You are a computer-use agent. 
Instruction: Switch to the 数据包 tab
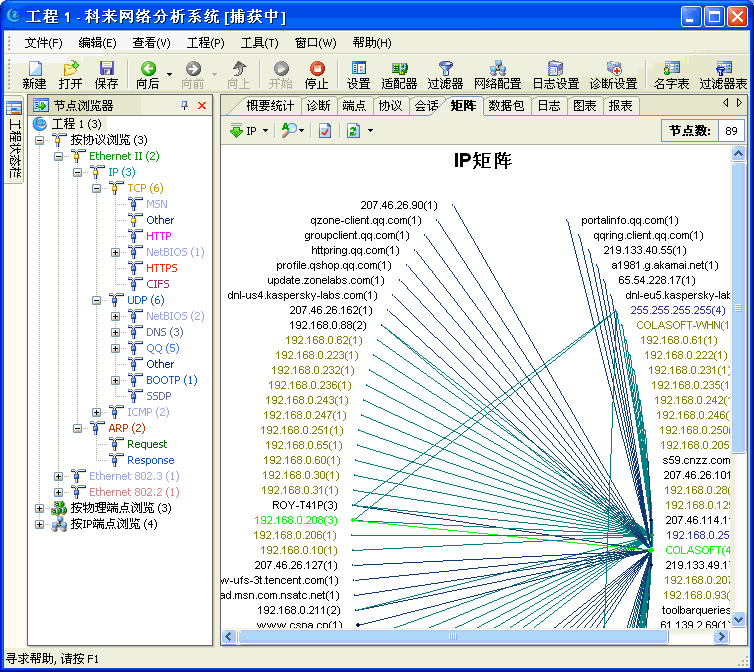pyautogui.click(x=506, y=105)
